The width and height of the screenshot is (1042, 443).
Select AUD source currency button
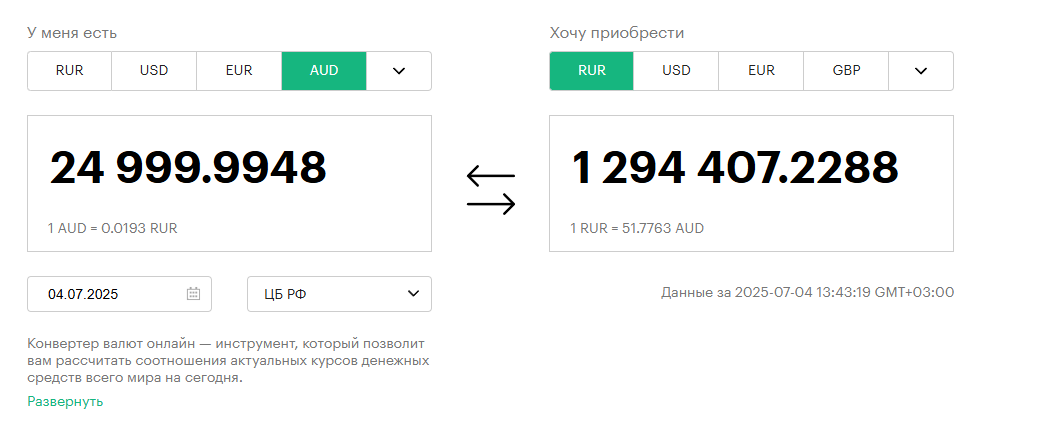tap(324, 70)
